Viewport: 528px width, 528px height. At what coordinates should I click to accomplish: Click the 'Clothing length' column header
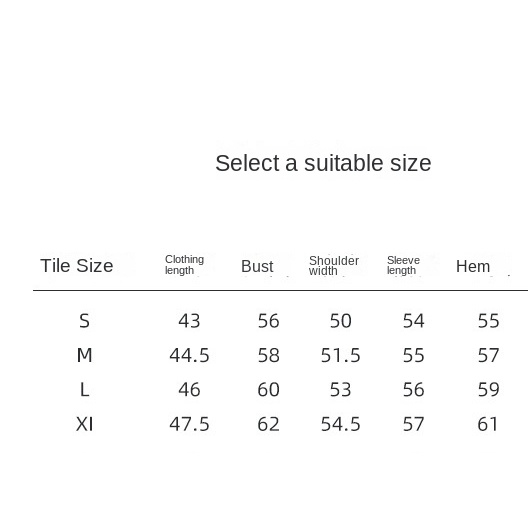[x=185, y=265]
